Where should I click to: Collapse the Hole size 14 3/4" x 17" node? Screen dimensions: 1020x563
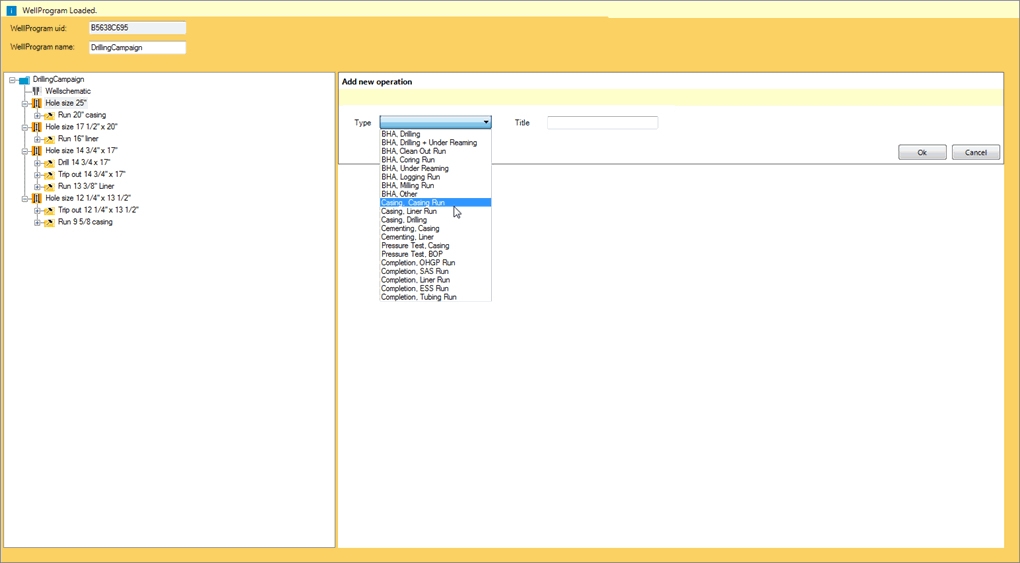click(25, 151)
